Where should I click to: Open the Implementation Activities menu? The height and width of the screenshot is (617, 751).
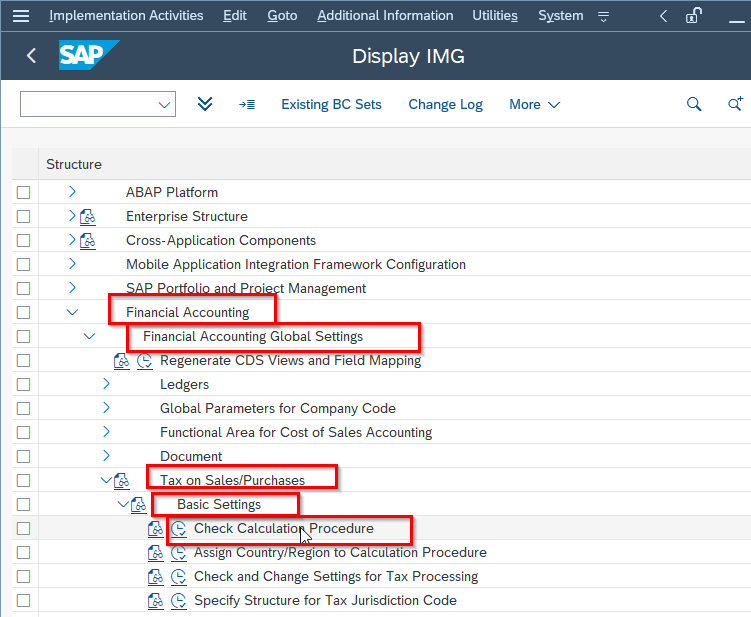126,16
